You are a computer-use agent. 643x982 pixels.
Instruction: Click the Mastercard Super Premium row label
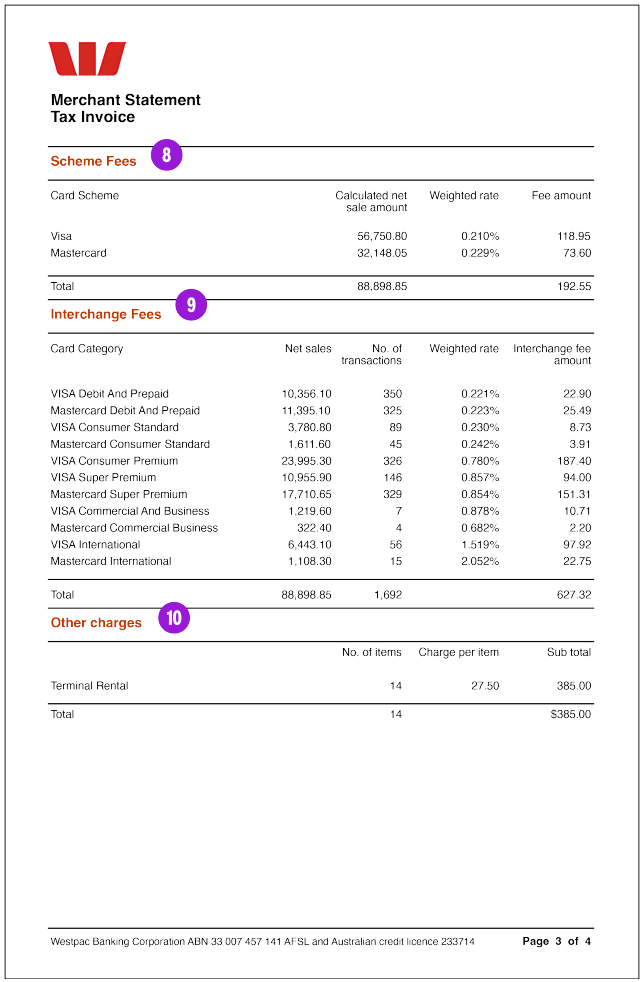(x=118, y=494)
